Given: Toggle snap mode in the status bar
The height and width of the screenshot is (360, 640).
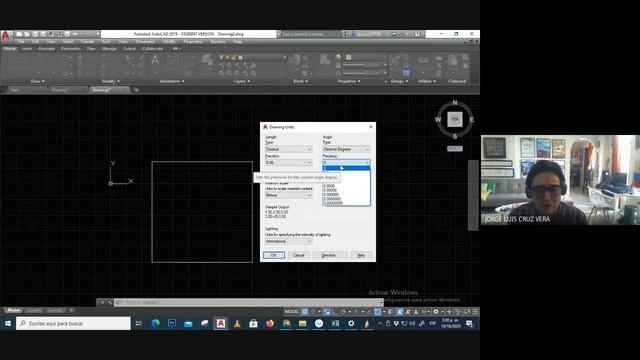Looking at the screenshot, I should [x=313, y=312].
